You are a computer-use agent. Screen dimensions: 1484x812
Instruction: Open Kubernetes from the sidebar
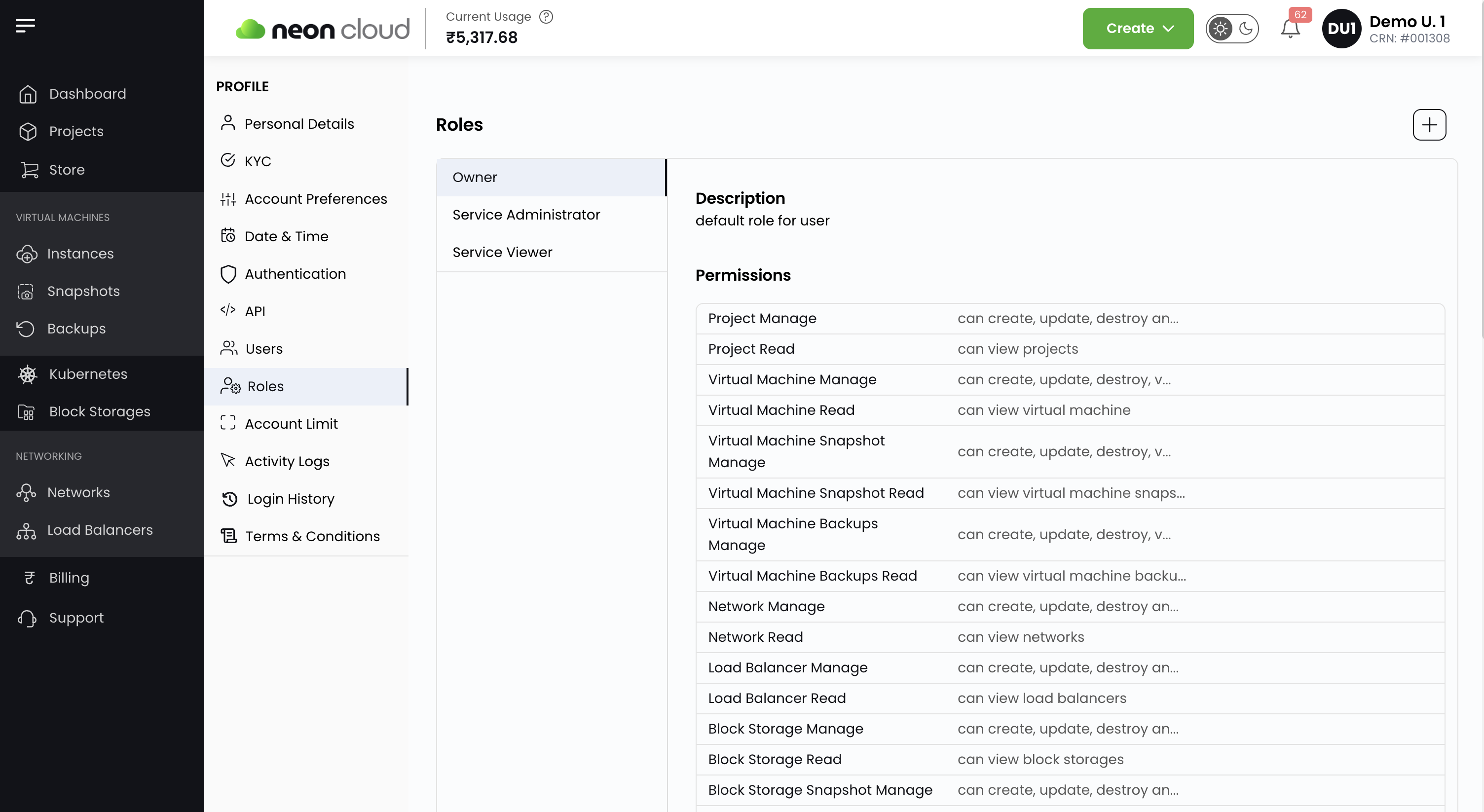pyautogui.click(x=87, y=374)
